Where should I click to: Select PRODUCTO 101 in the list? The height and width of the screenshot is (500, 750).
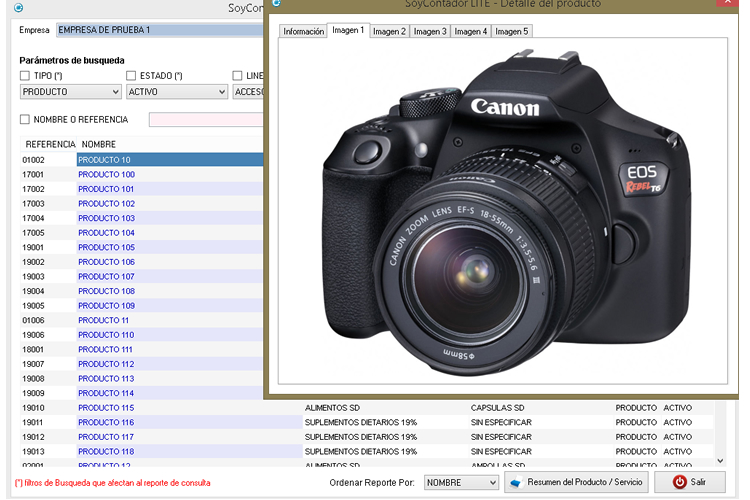click(x=106, y=189)
